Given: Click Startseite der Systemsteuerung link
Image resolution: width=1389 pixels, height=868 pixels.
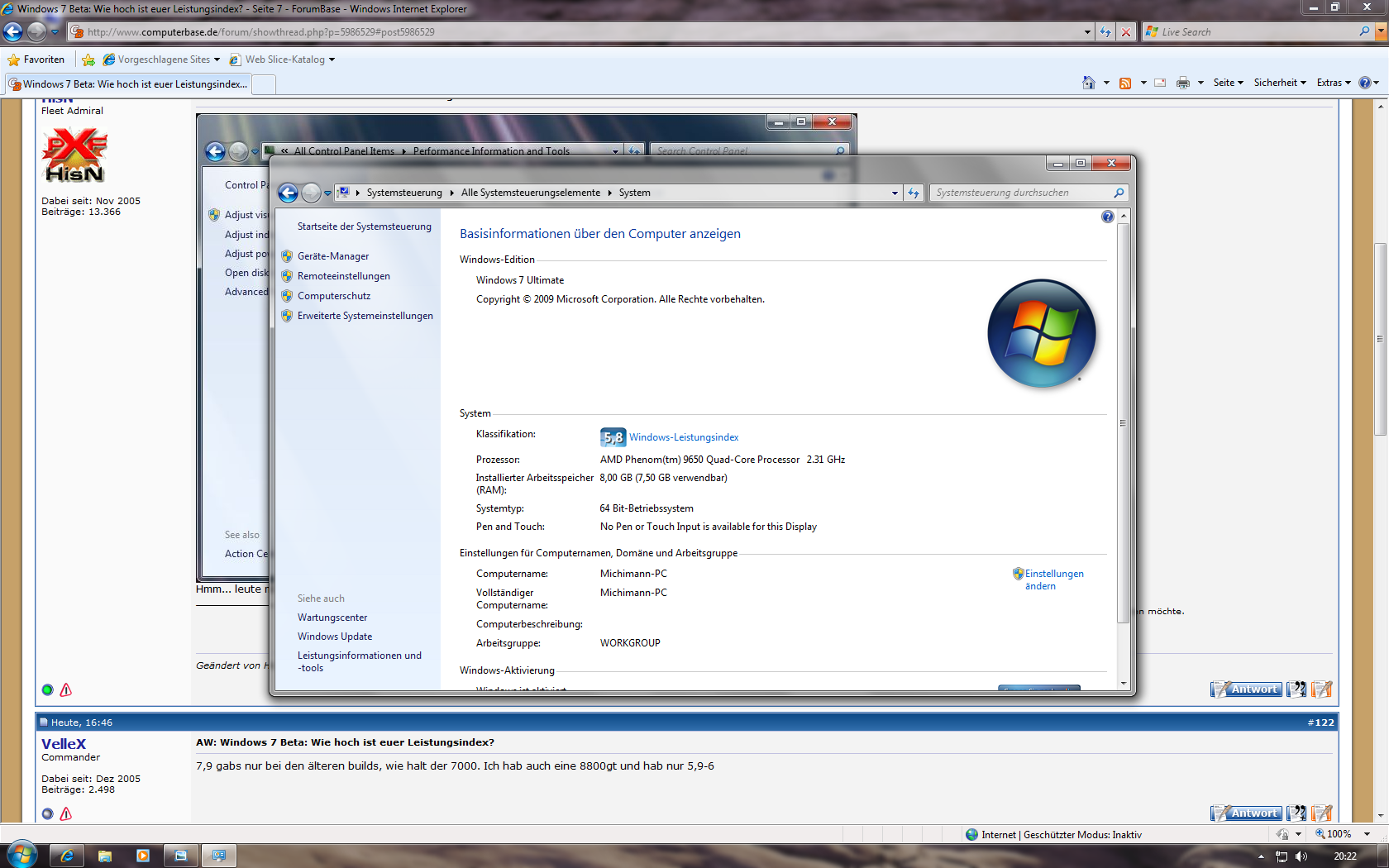Looking at the screenshot, I should point(365,227).
